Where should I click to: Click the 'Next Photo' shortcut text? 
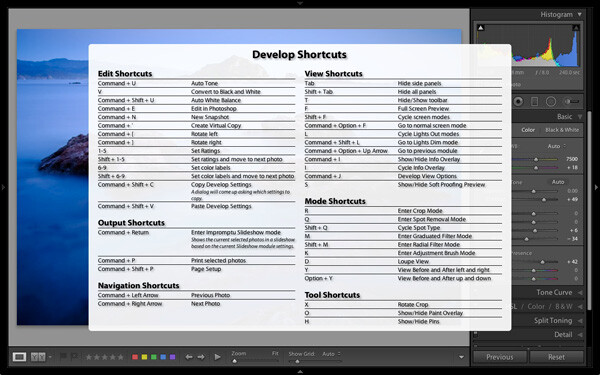tap(205, 304)
